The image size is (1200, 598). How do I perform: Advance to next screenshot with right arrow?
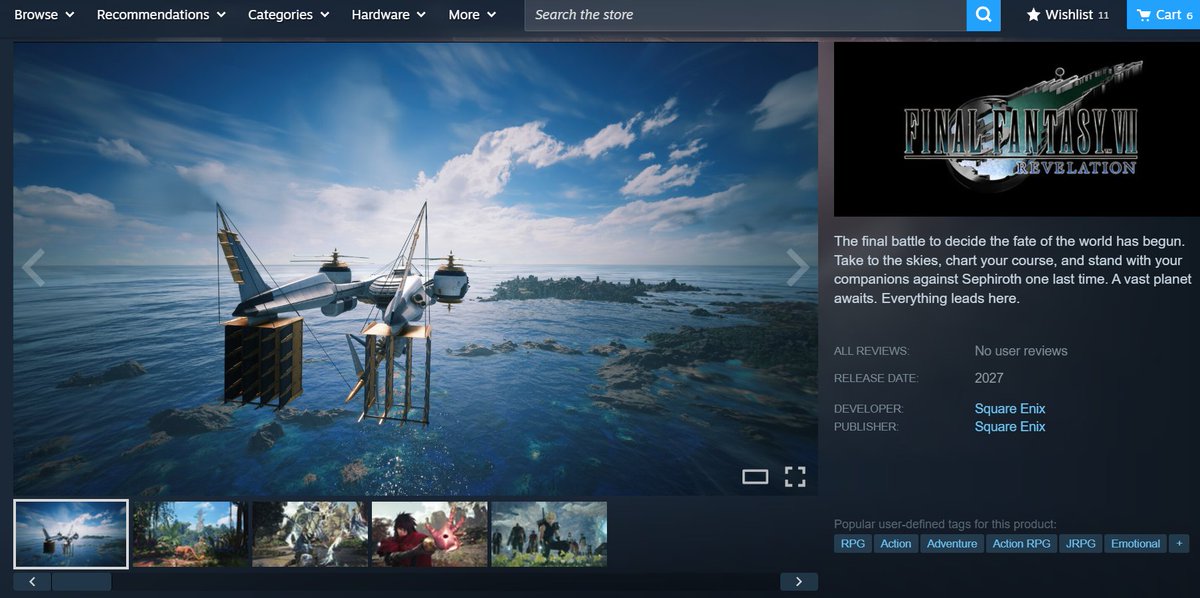(x=797, y=267)
